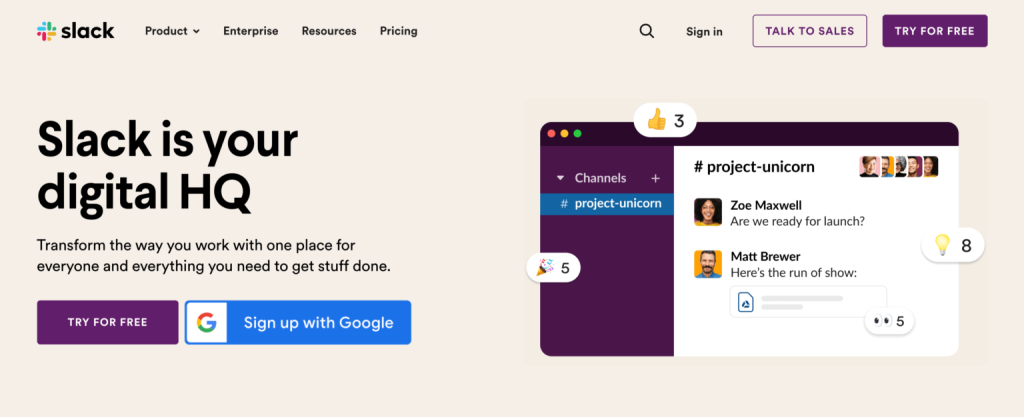Click the document file attachment icon
1024x417 pixels.
pyautogui.click(x=745, y=302)
